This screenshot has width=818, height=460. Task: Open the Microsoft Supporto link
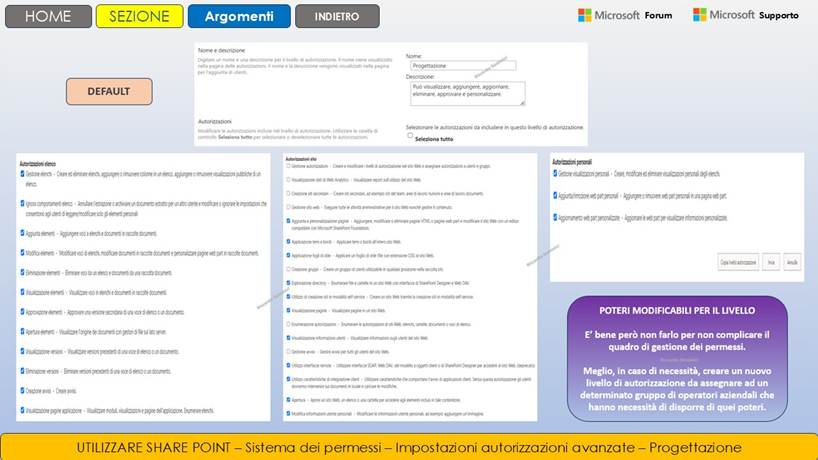(745, 15)
